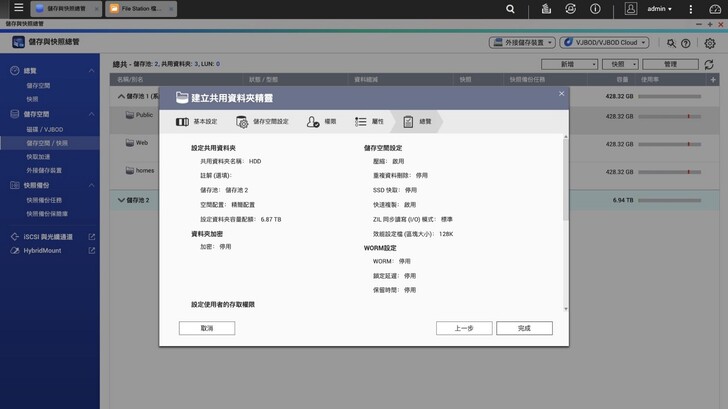Open the three-dot more options menu
Viewport: 728px width, 409px height.
tap(691, 9)
